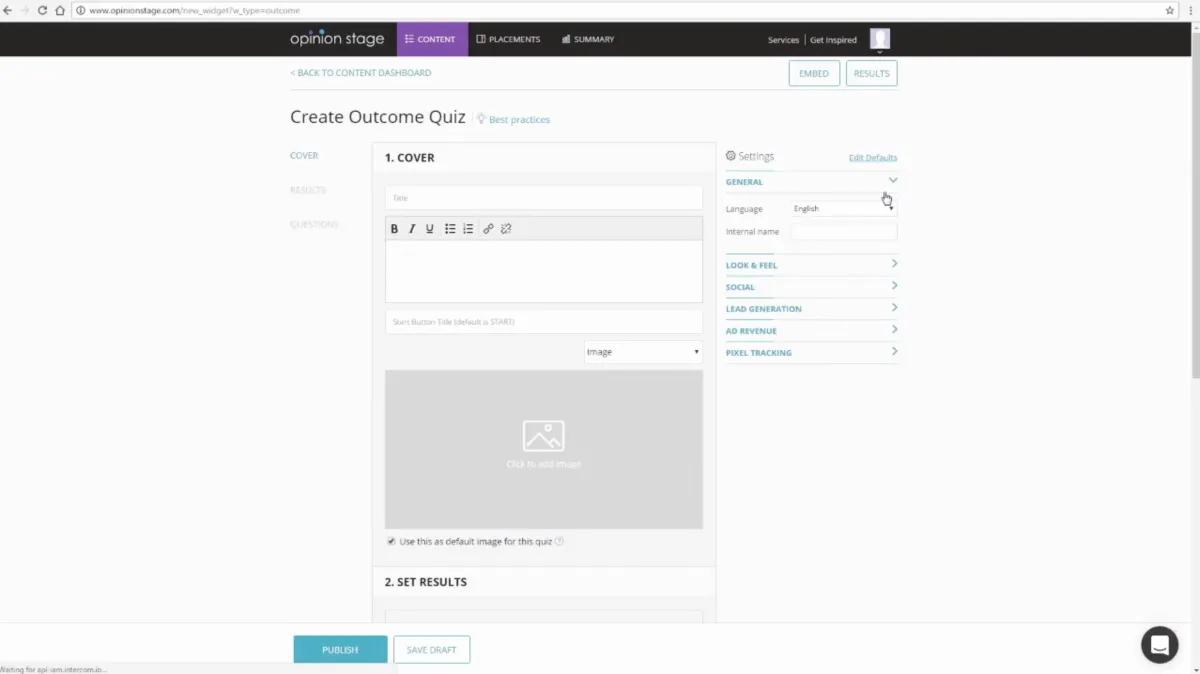The image size is (1200, 674).
Task: Click the Internal name input field
Action: pos(844,232)
